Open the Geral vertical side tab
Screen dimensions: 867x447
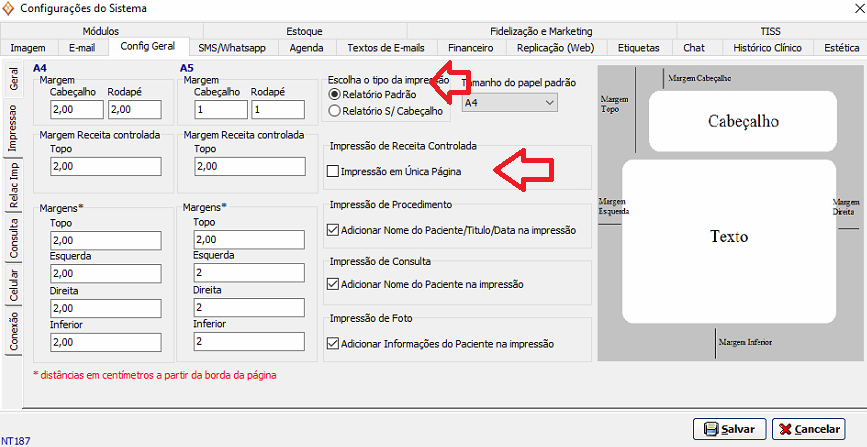pyautogui.click(x=13, y=81)
